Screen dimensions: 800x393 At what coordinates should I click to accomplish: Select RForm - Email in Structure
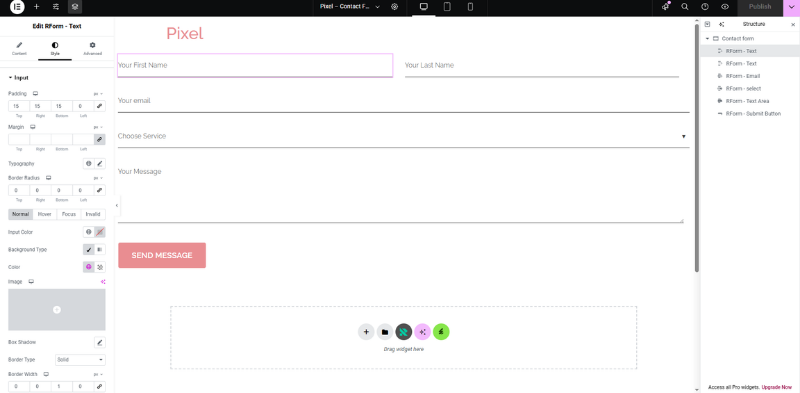coord(750,76)
